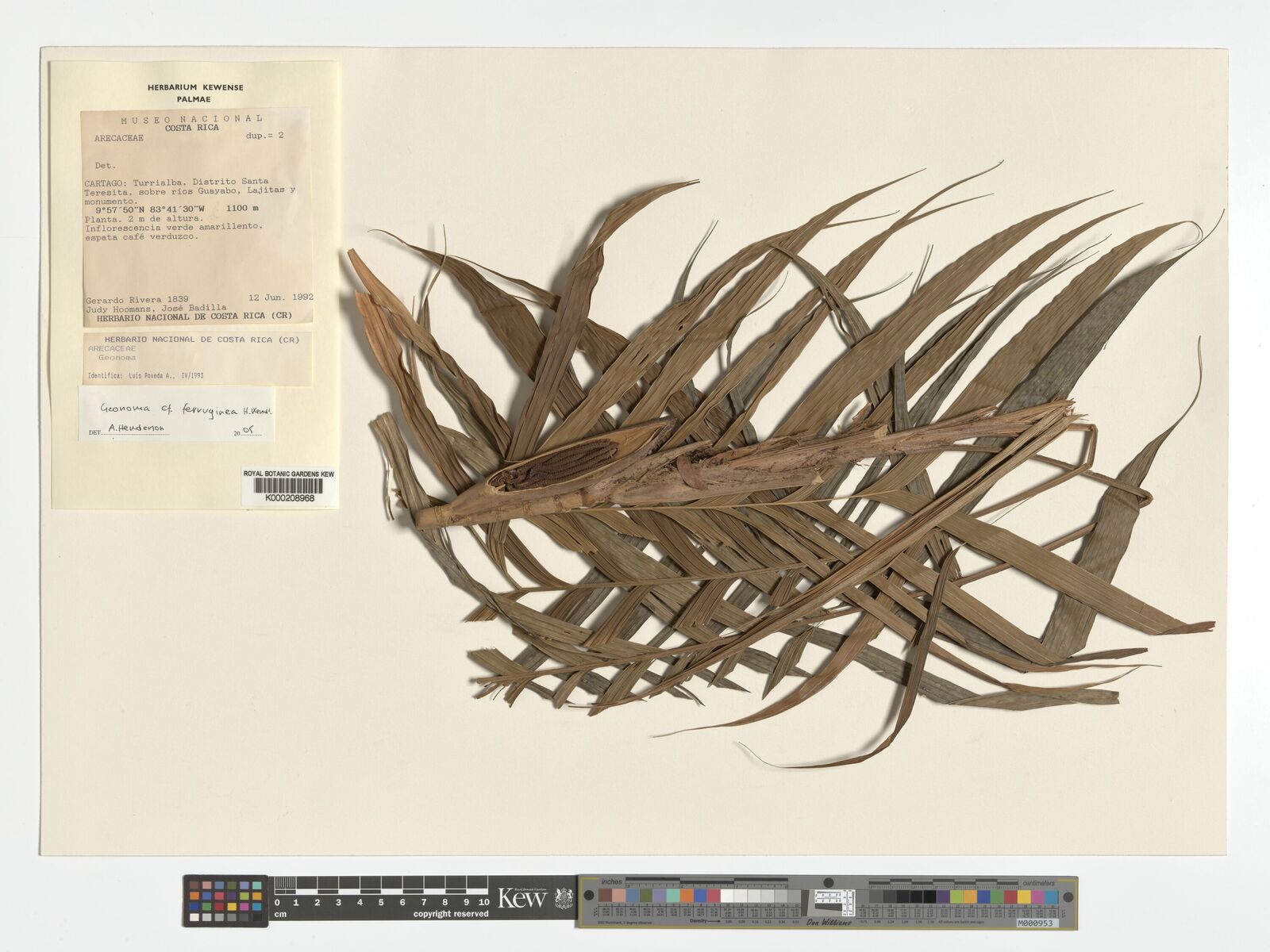
Task: Click the 'dup.= 2' text on the label
Action: [264, 136]
